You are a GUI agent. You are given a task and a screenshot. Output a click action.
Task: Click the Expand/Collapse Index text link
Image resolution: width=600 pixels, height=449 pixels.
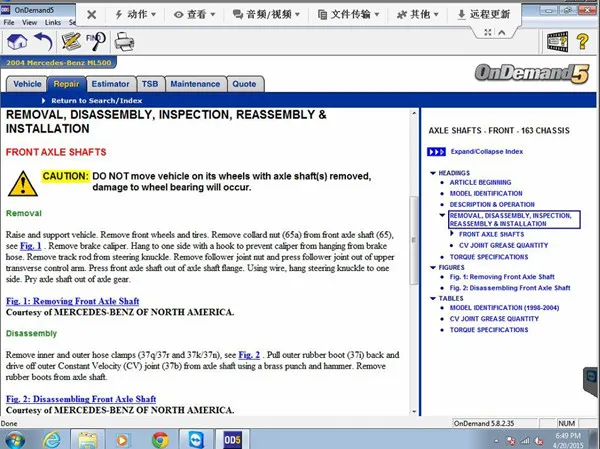pyautogui.click(x=487, y=152)
